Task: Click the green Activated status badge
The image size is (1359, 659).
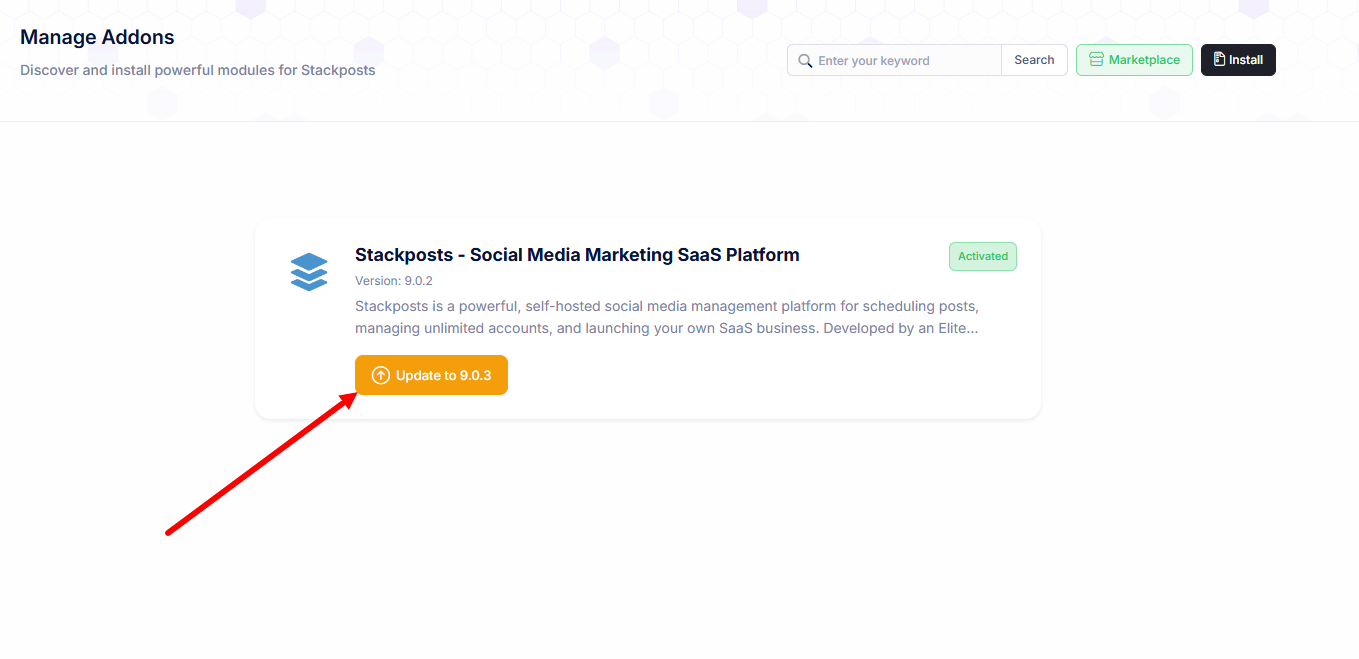Action: coord(982,256)
